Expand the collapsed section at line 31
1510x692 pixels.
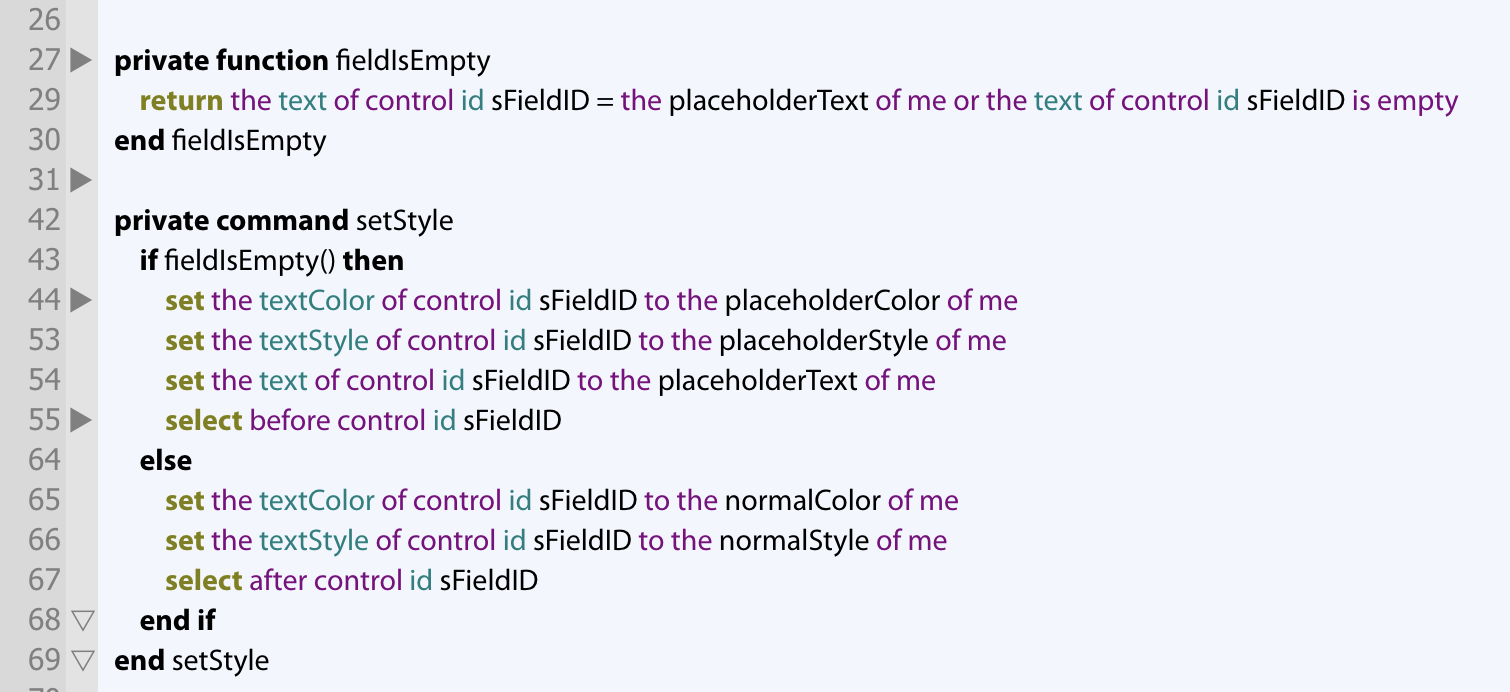click(x=81, y=181)
